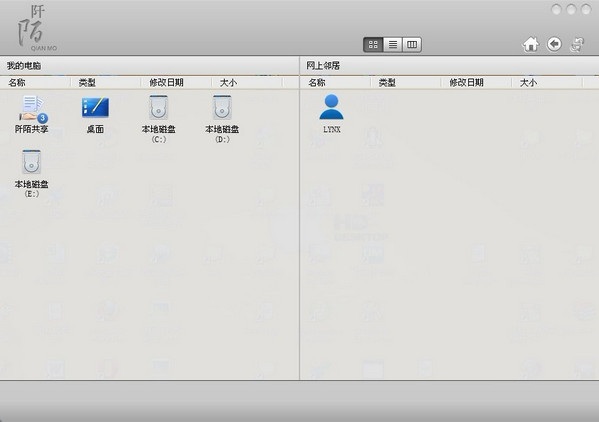This screenshot has width=599, height=422.
Task: Switch to list view mode
Action: pyautogui.click(x=392, y=45)
